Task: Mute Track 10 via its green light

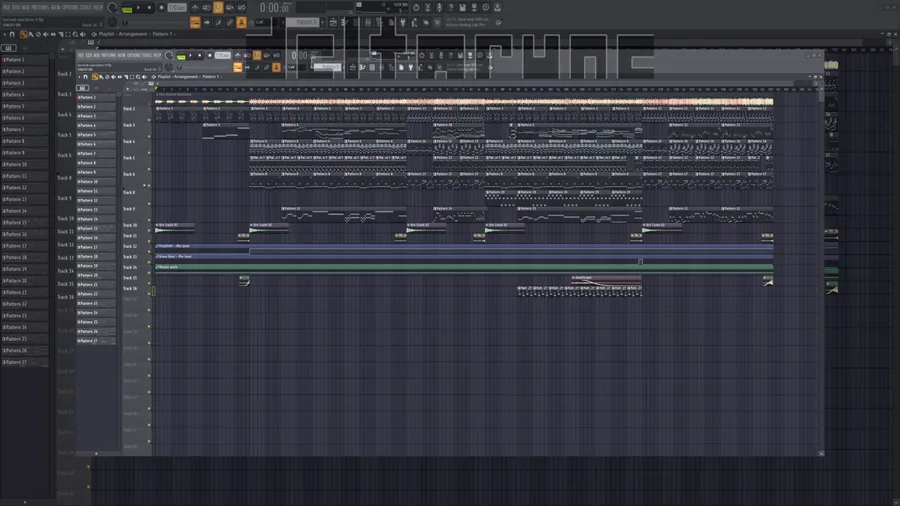Action: [149, 230]
